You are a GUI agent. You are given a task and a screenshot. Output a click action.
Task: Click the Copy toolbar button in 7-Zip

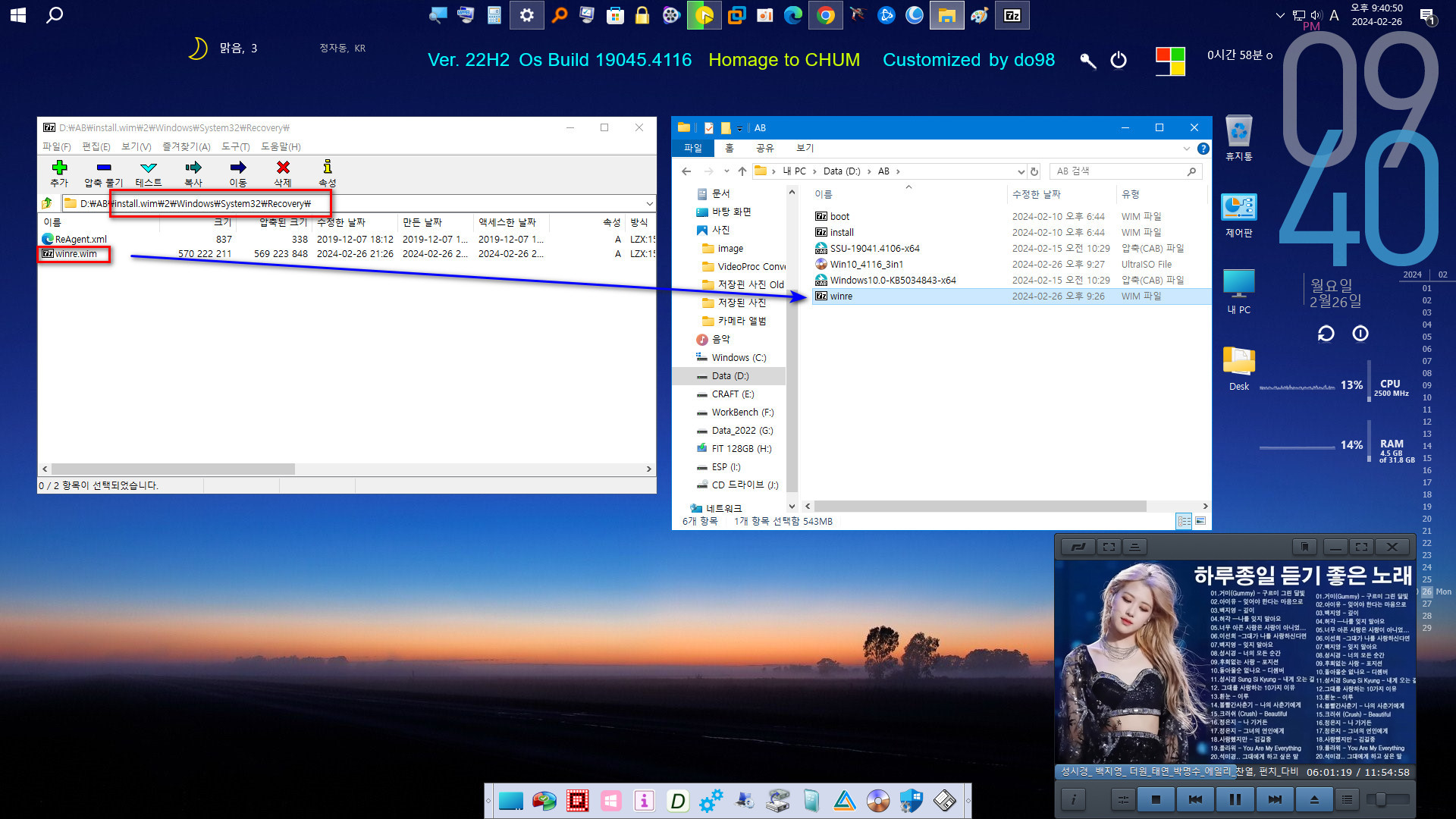pyautogui.click(x=193, y=173)
